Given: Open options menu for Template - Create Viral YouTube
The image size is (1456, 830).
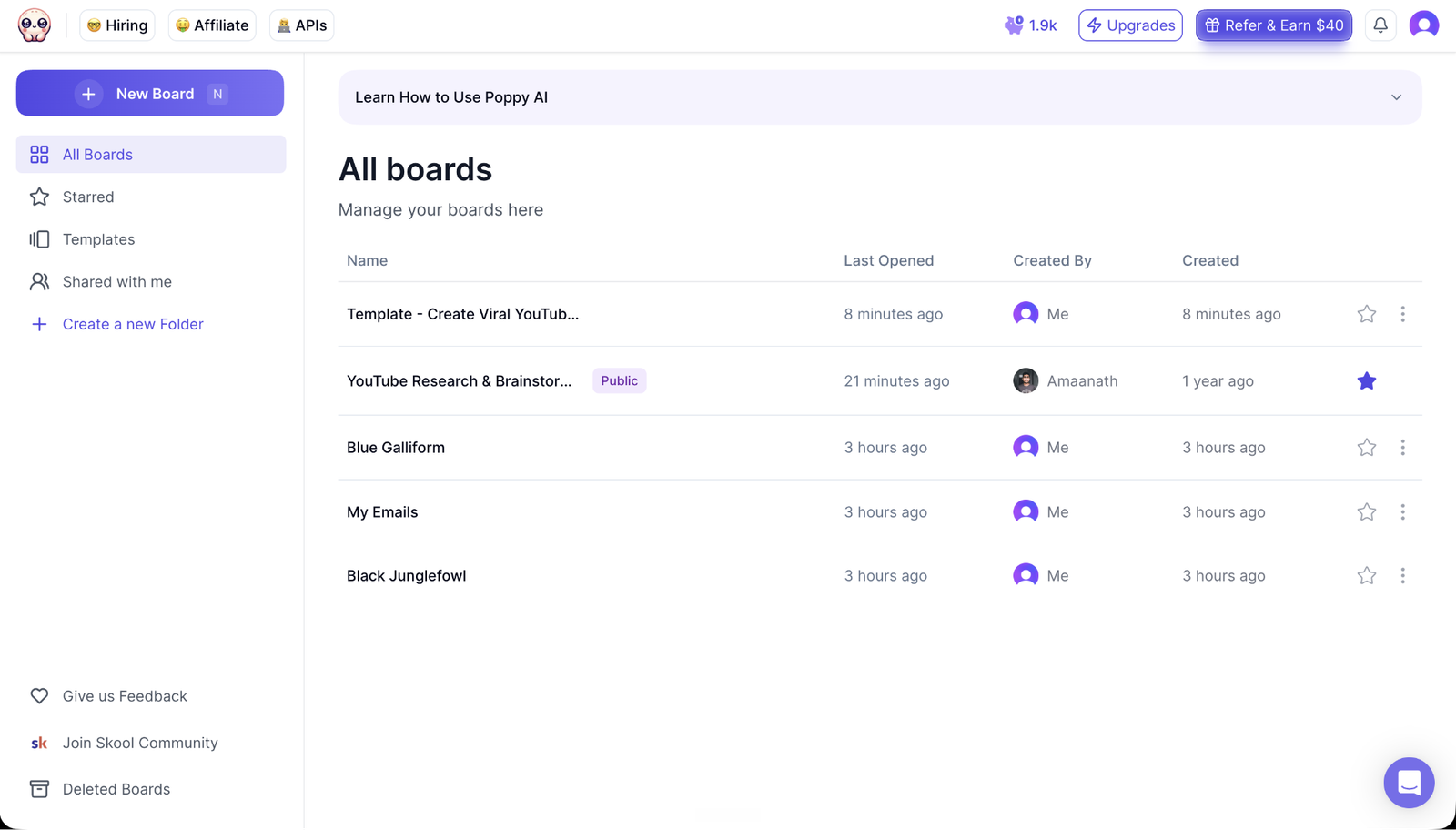Looking at the screenshot, I should [x=1403, y=314].
